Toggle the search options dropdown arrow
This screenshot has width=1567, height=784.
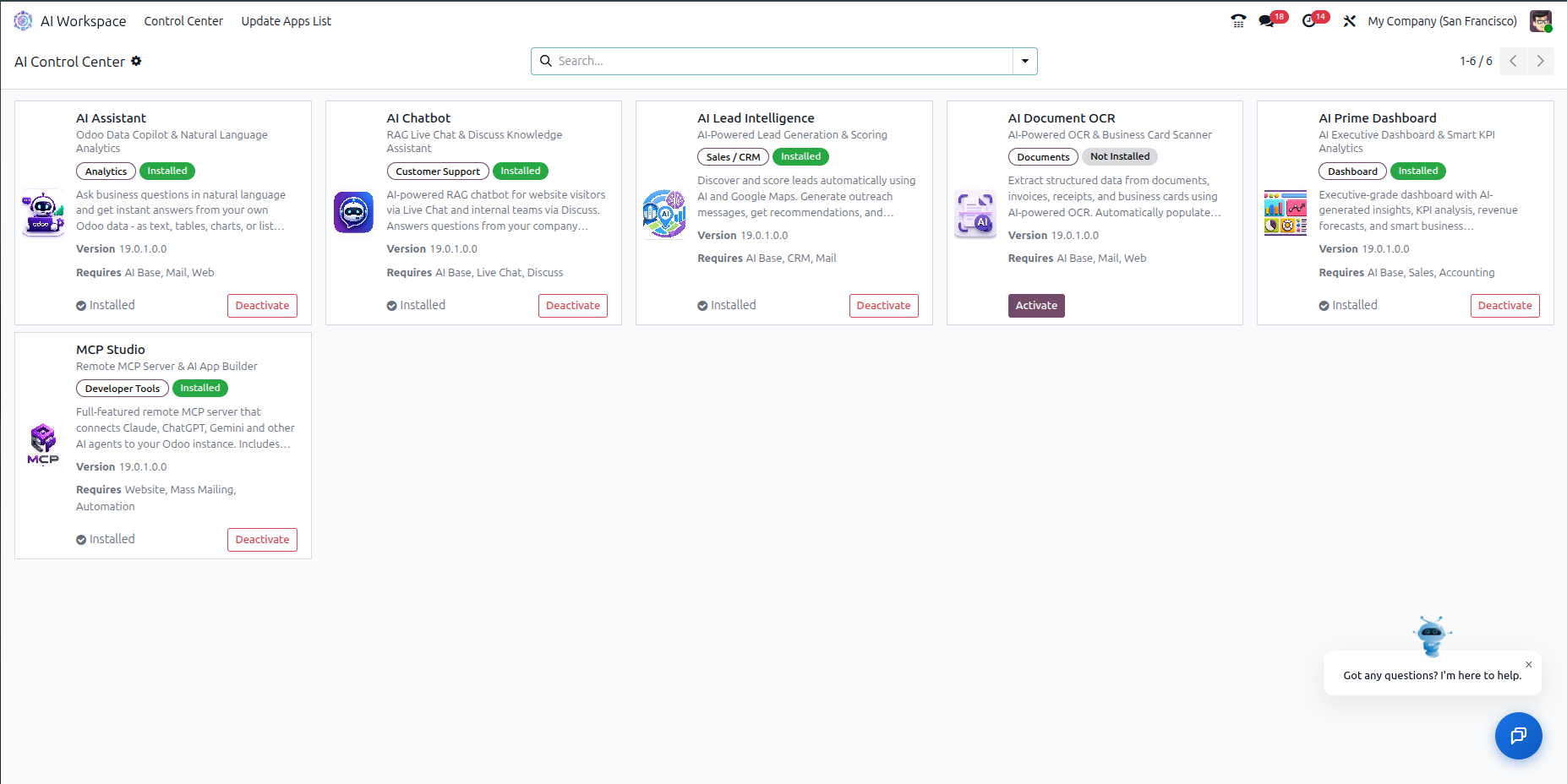point(1025,61)
